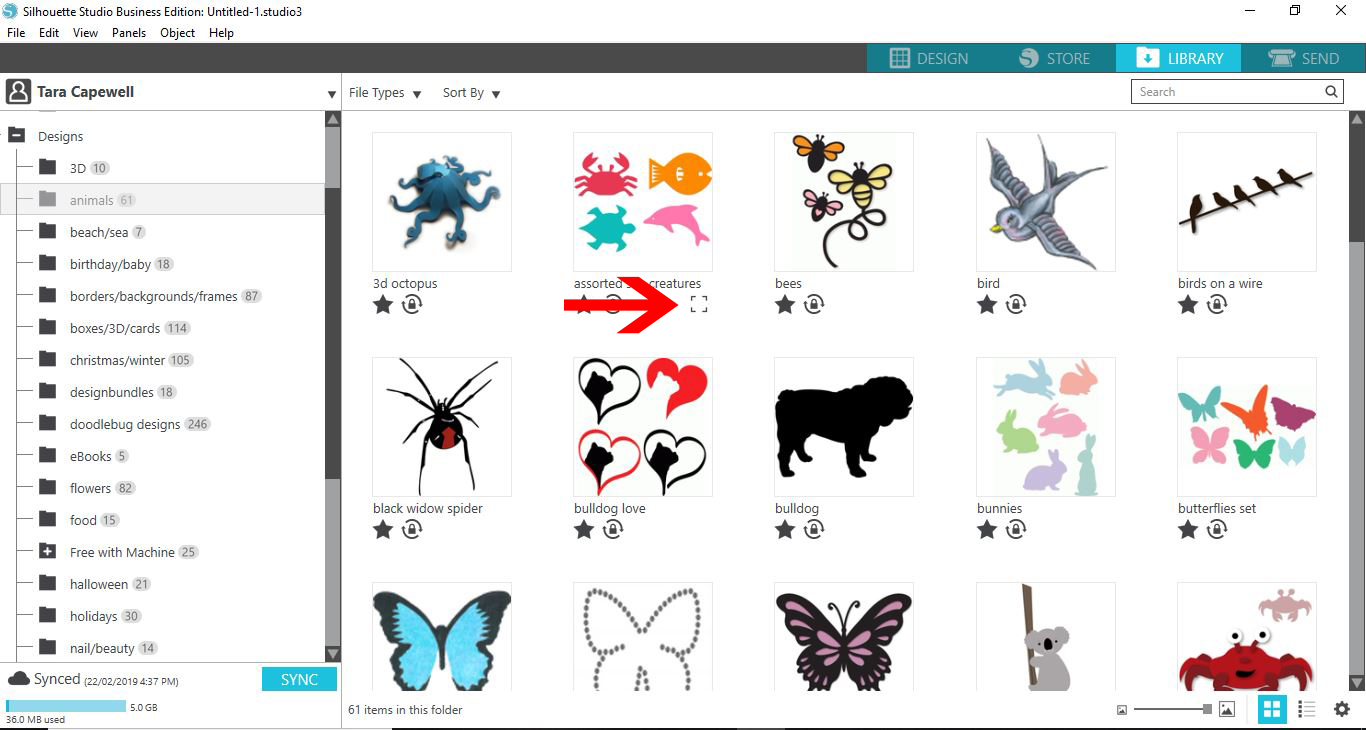Open the View menu
Image resolution: width=1366 pixels, height=730 pixels.
pyautogui.click(x=85, y=33)
